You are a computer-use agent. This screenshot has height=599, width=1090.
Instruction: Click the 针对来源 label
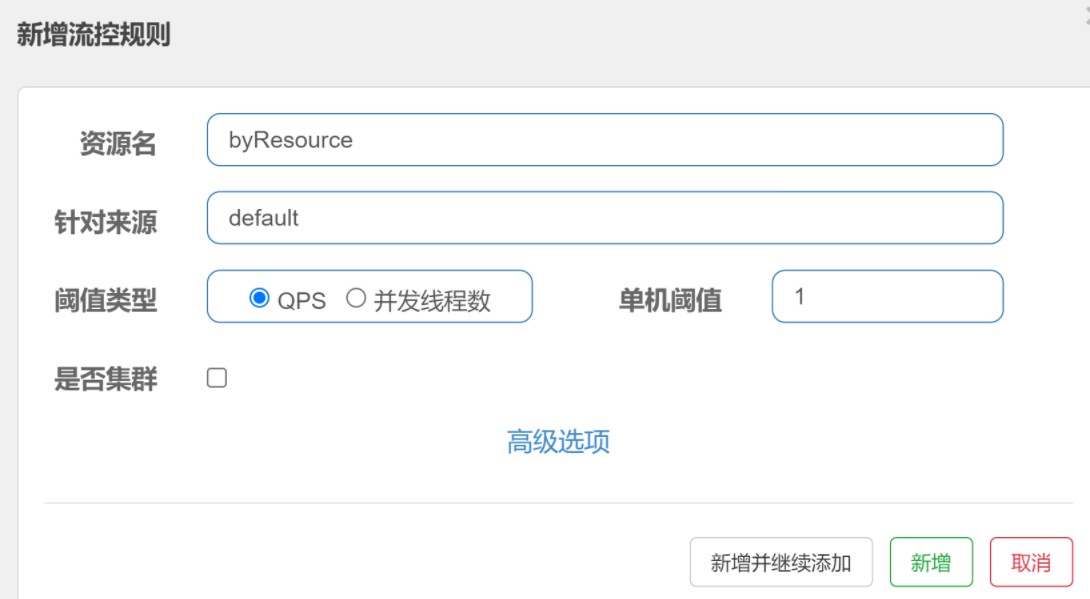tap(106, 222)
